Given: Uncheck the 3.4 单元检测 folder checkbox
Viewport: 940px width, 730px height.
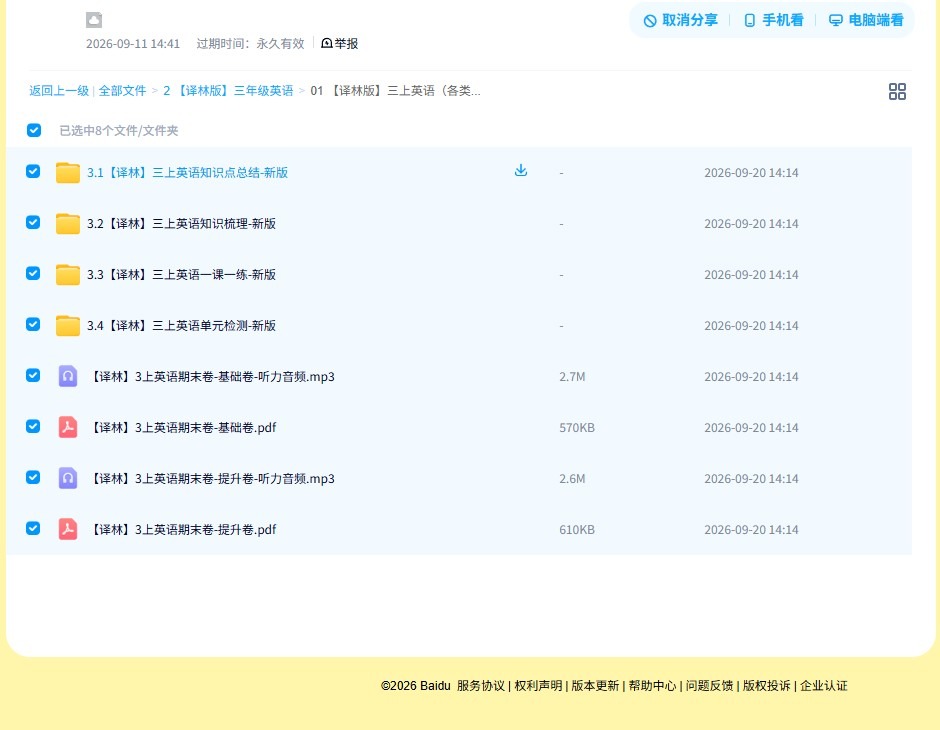Looking at the screenshot, I should [x=33, y=324].
